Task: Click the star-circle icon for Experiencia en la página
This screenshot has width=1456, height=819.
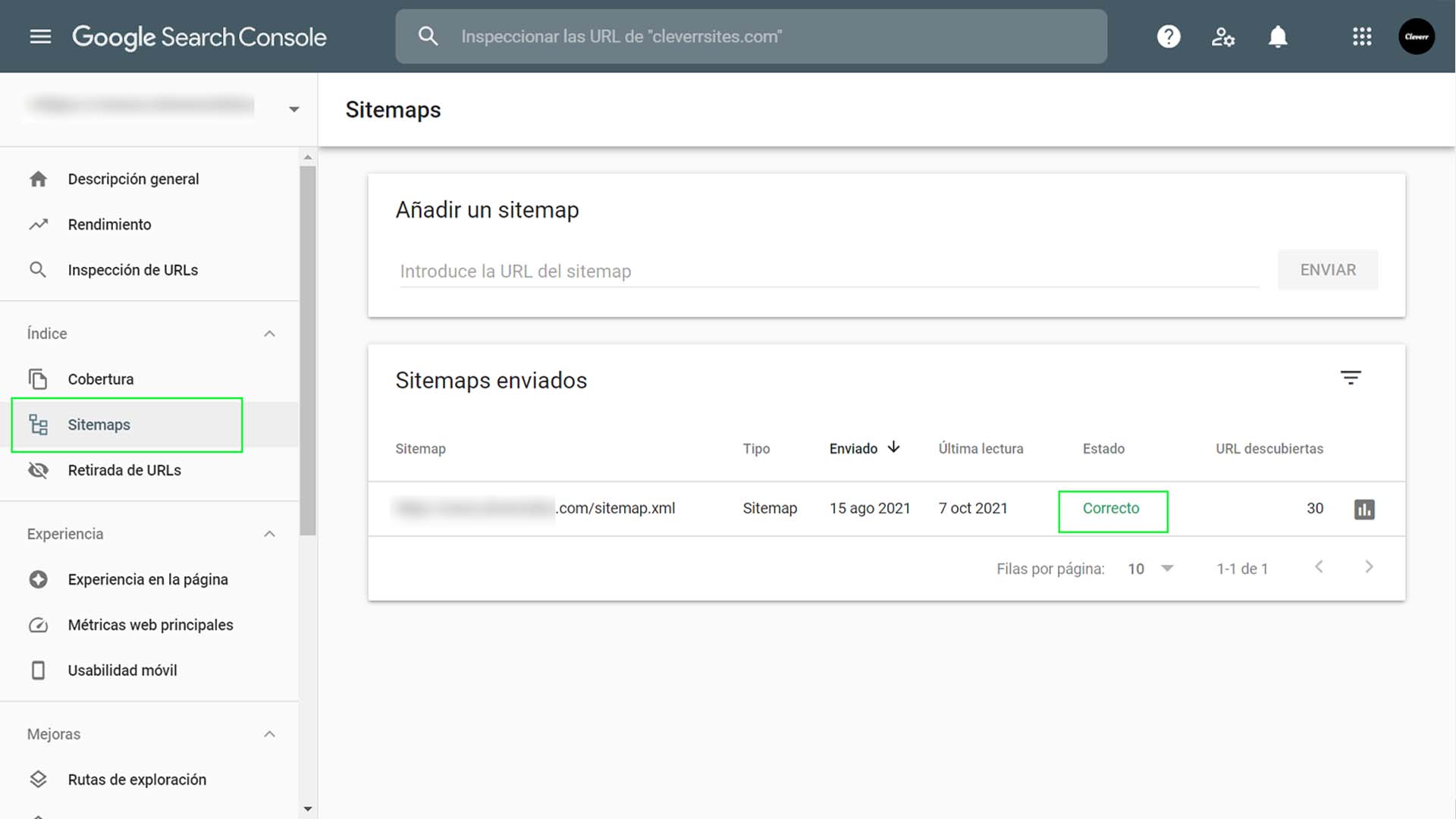Action: click(38, 579)
